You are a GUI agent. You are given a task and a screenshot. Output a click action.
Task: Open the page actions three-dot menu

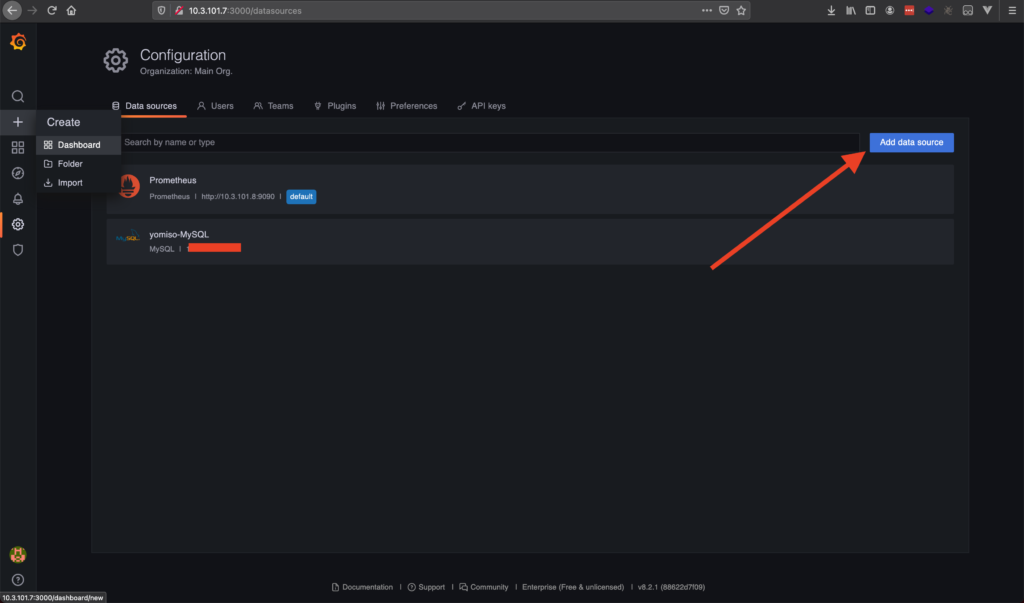point(707,10)
